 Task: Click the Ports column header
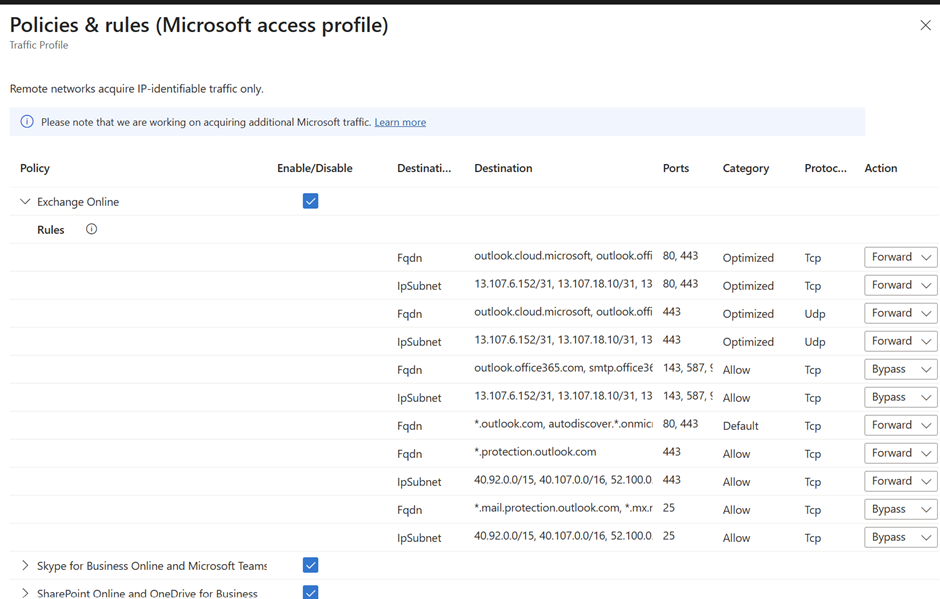pyautogui.click(x=676, y=168)
